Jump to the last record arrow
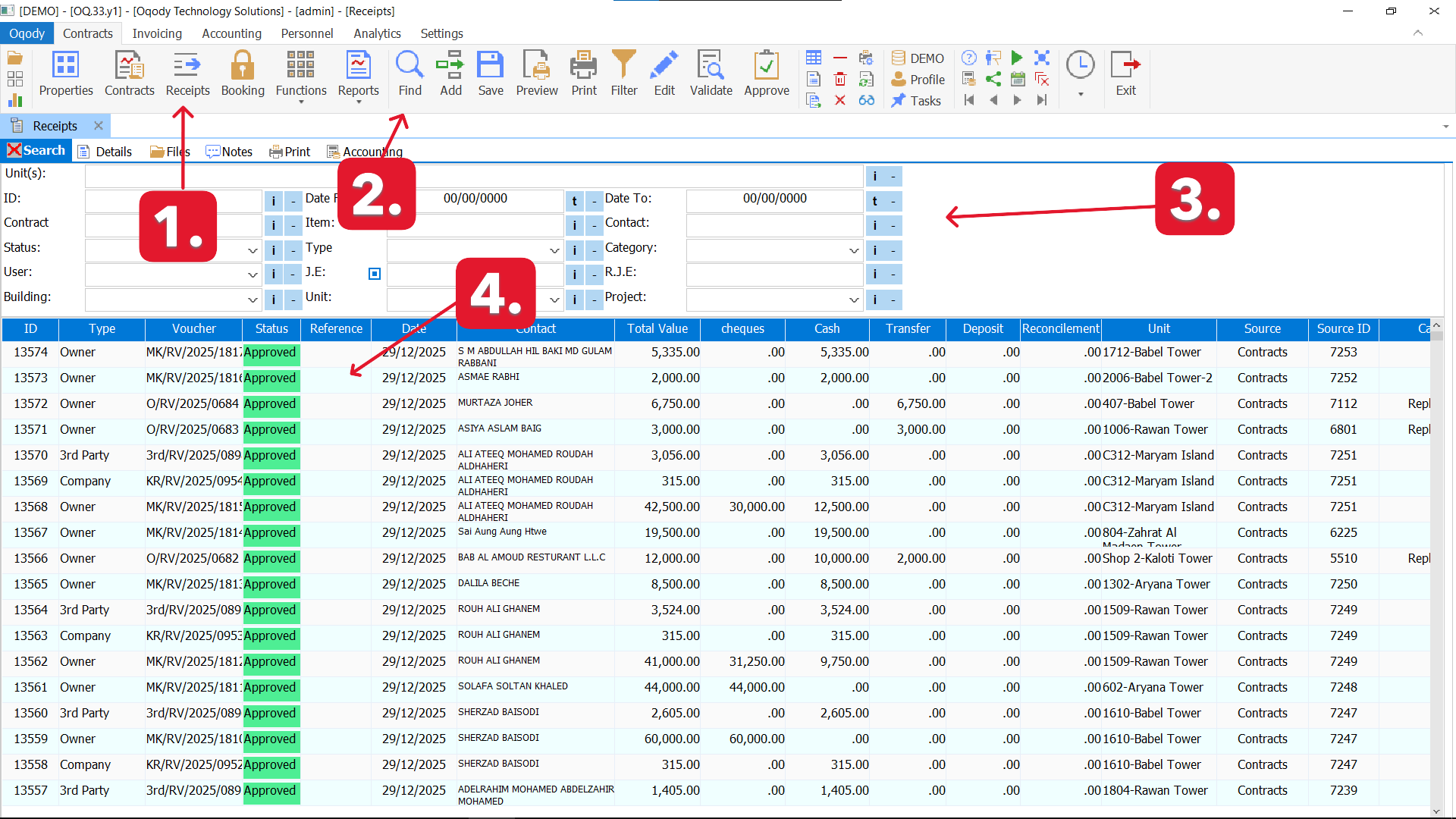The image size is (1456, 819). 1042,100
